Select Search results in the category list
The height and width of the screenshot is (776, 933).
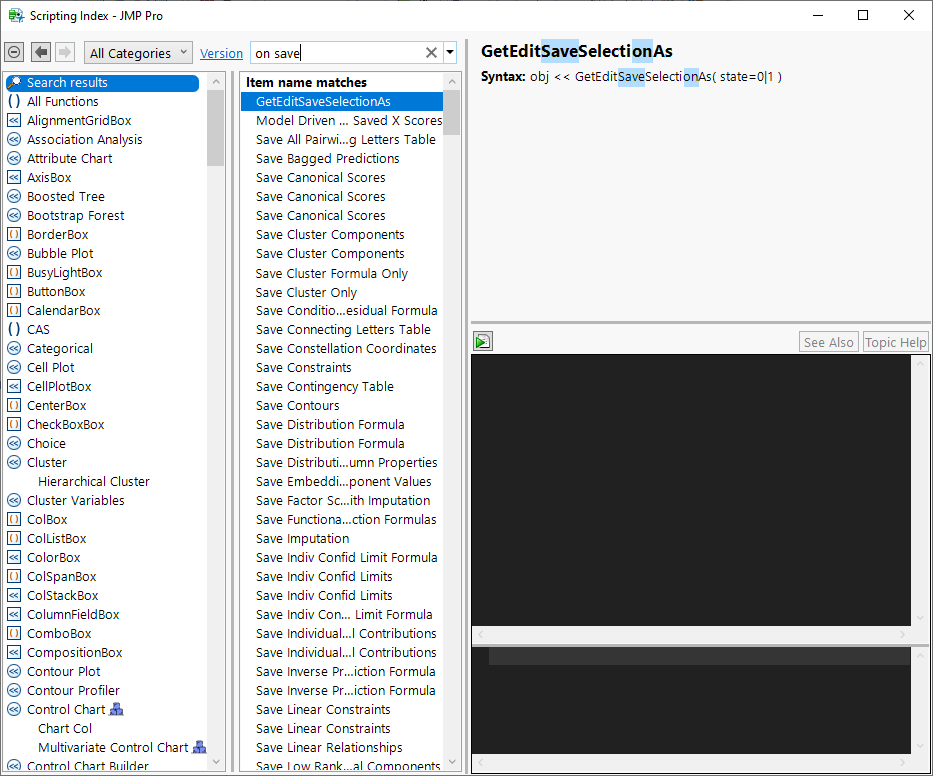point(102,83)
